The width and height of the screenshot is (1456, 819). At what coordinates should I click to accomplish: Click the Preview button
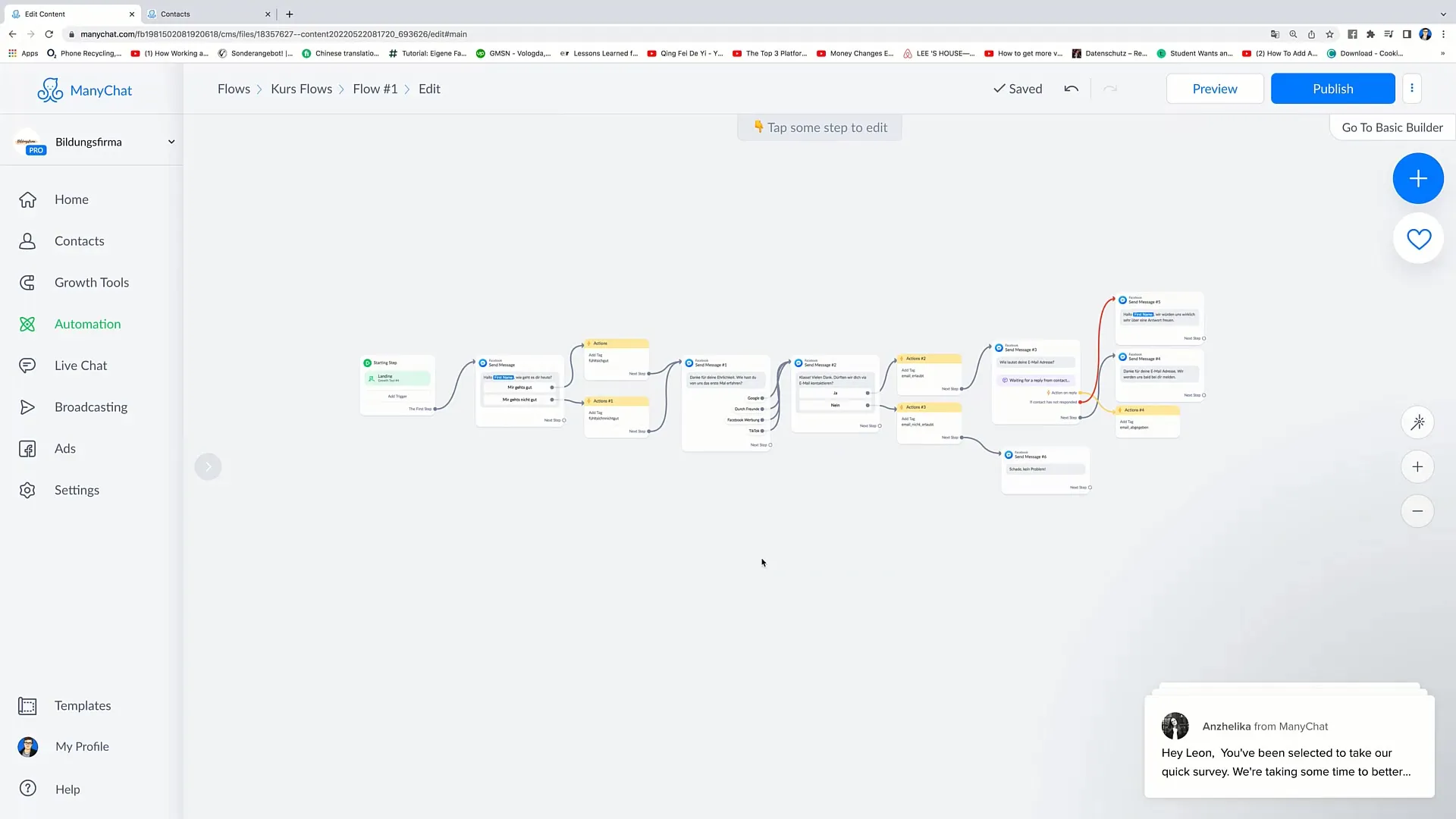pyautogui.click(x=1214, y=88)
